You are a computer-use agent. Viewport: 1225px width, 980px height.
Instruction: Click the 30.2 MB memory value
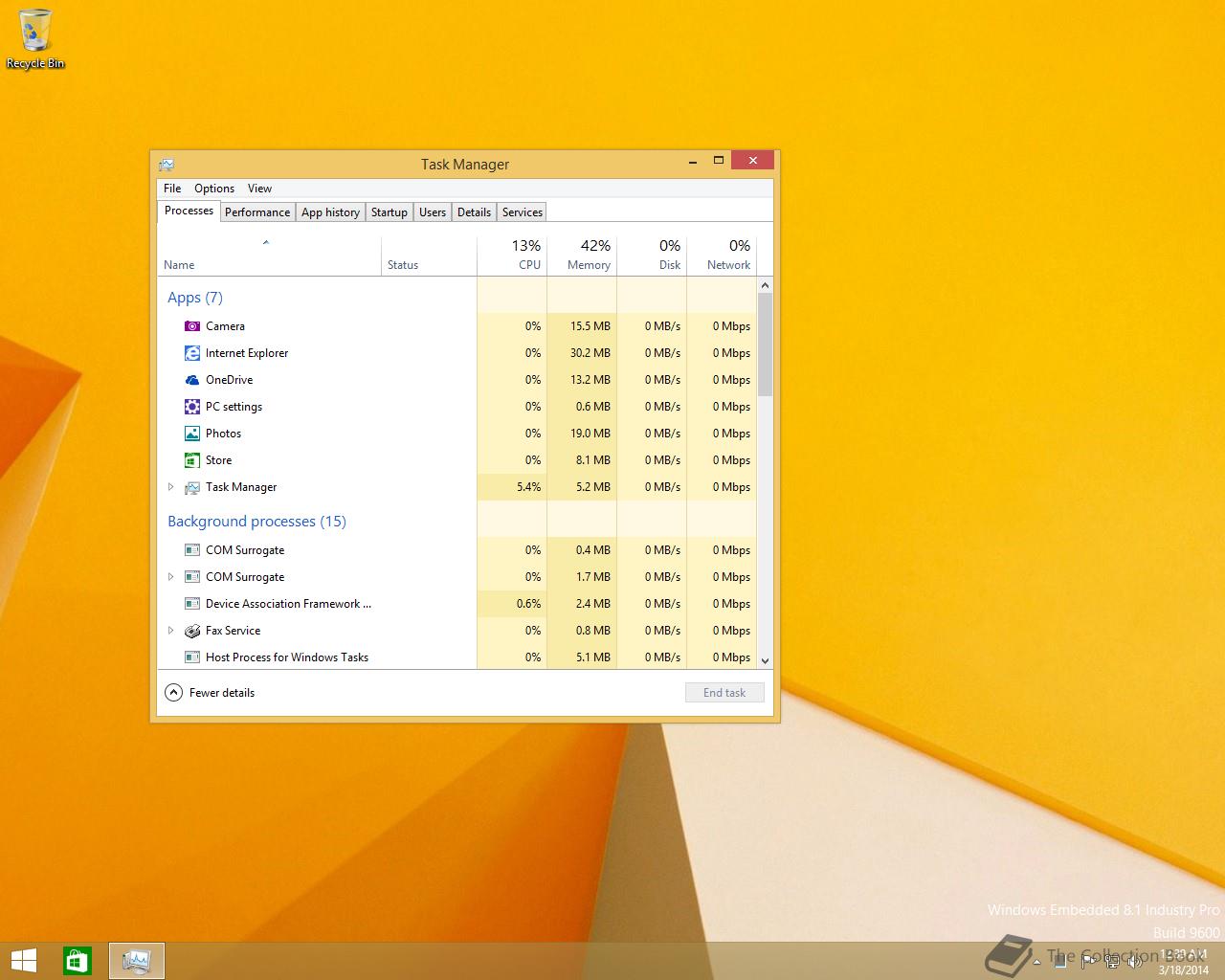(x=590, y=353)
